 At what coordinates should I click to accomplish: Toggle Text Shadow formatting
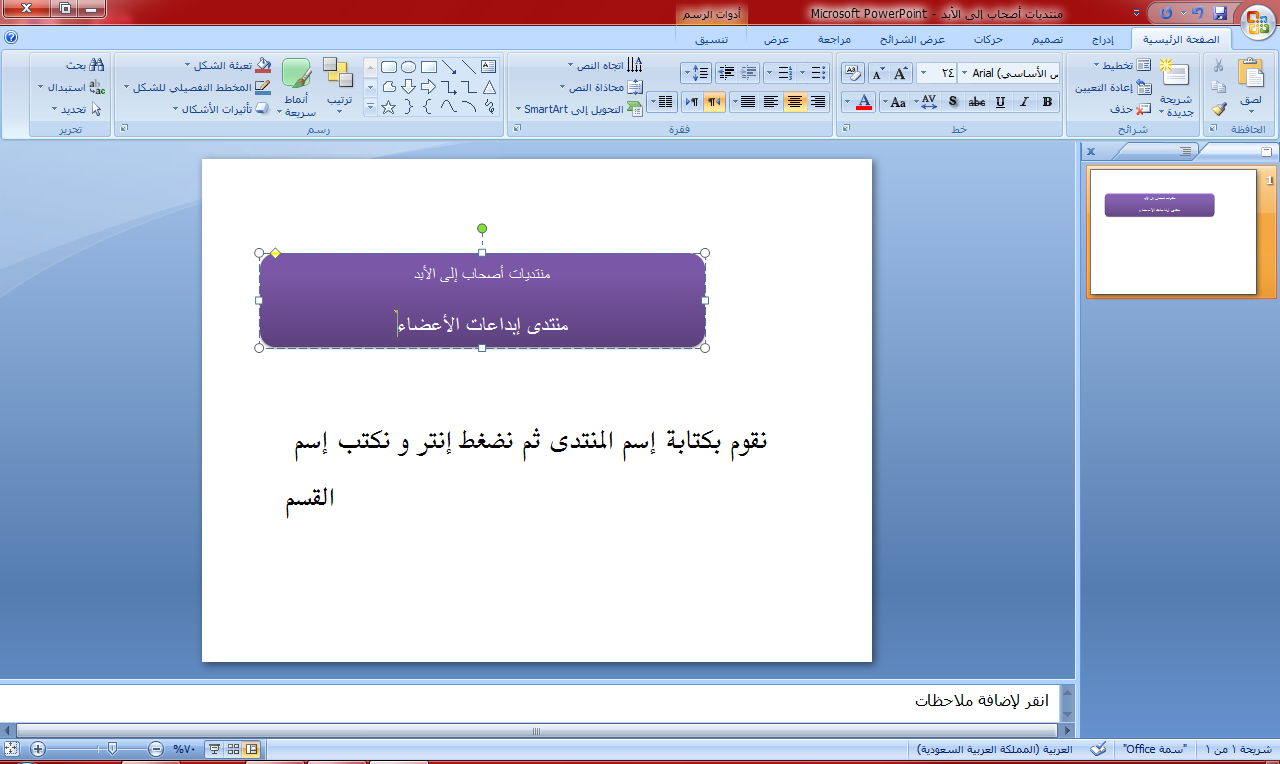click(953, 101)
